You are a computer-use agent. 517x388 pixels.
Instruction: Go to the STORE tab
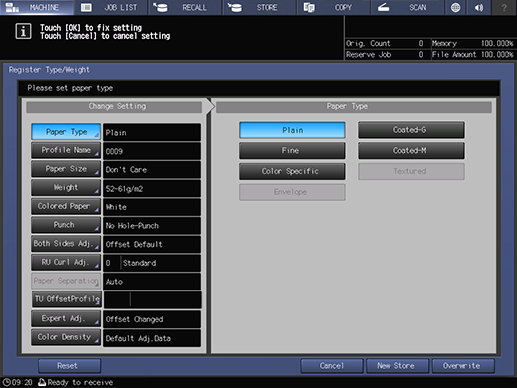tap(259, 7)
